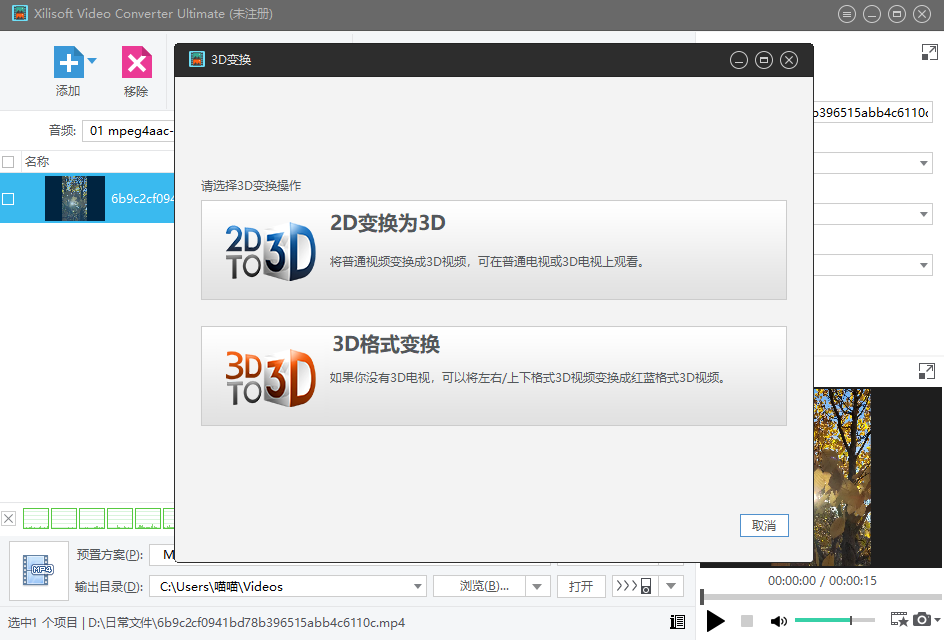Choose the 2D变换为3D option
This screenshot has width=944, height=640.
click(x=493, y=250)
